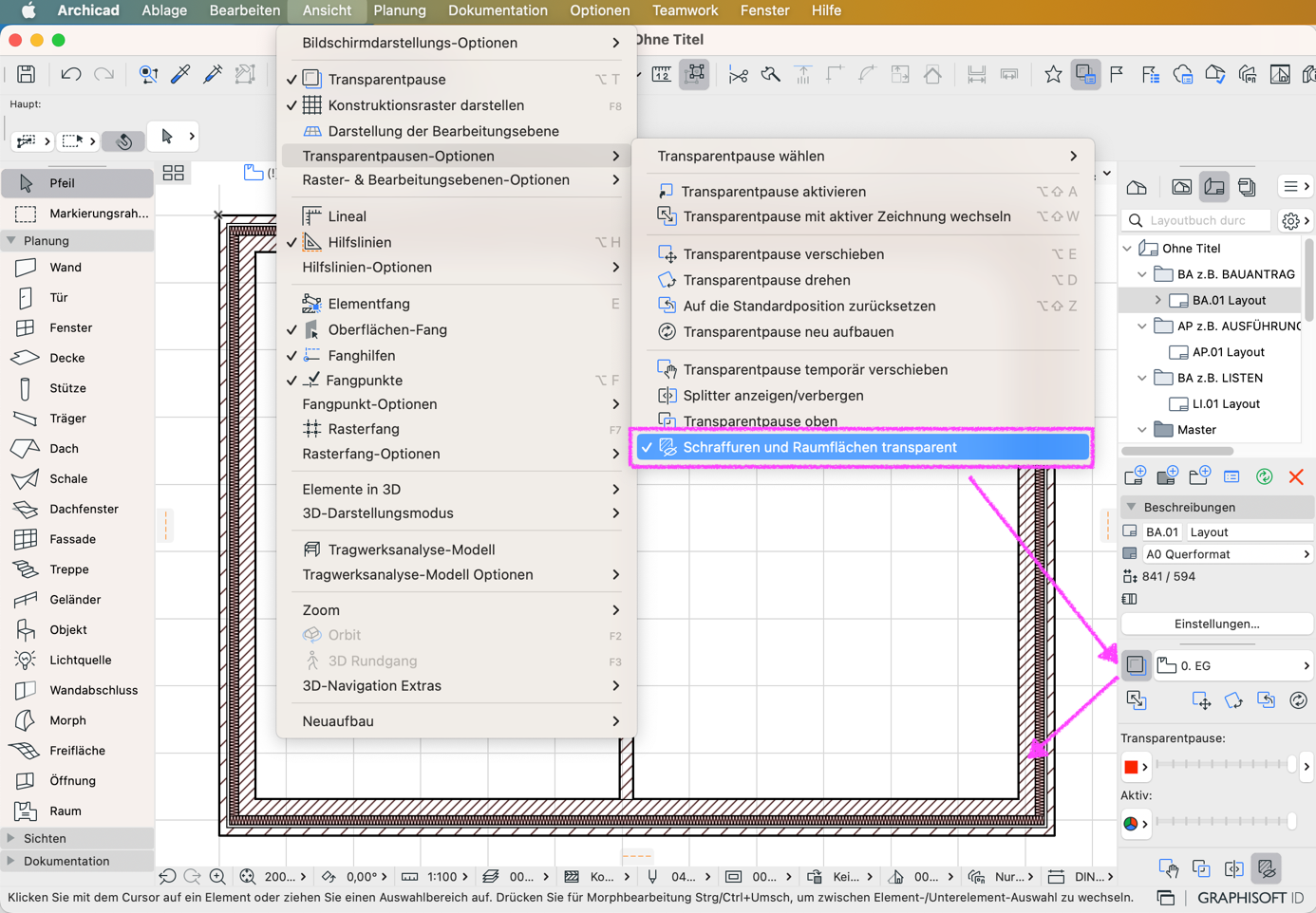
Task: Click the red Transparentpause color swatch
Action: tap(1131, 767)
